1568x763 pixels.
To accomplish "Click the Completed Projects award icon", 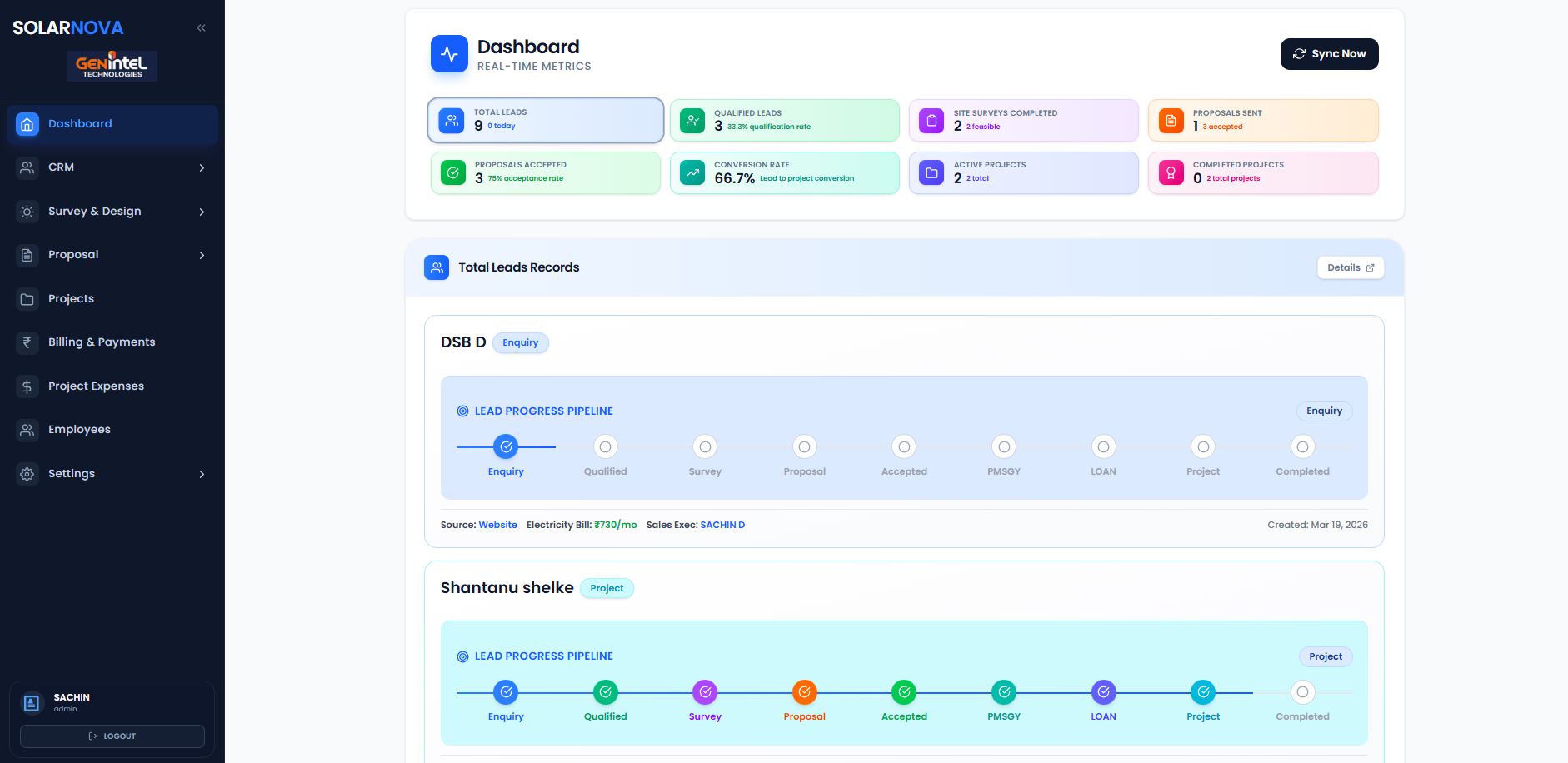I will pos(1171,172).
